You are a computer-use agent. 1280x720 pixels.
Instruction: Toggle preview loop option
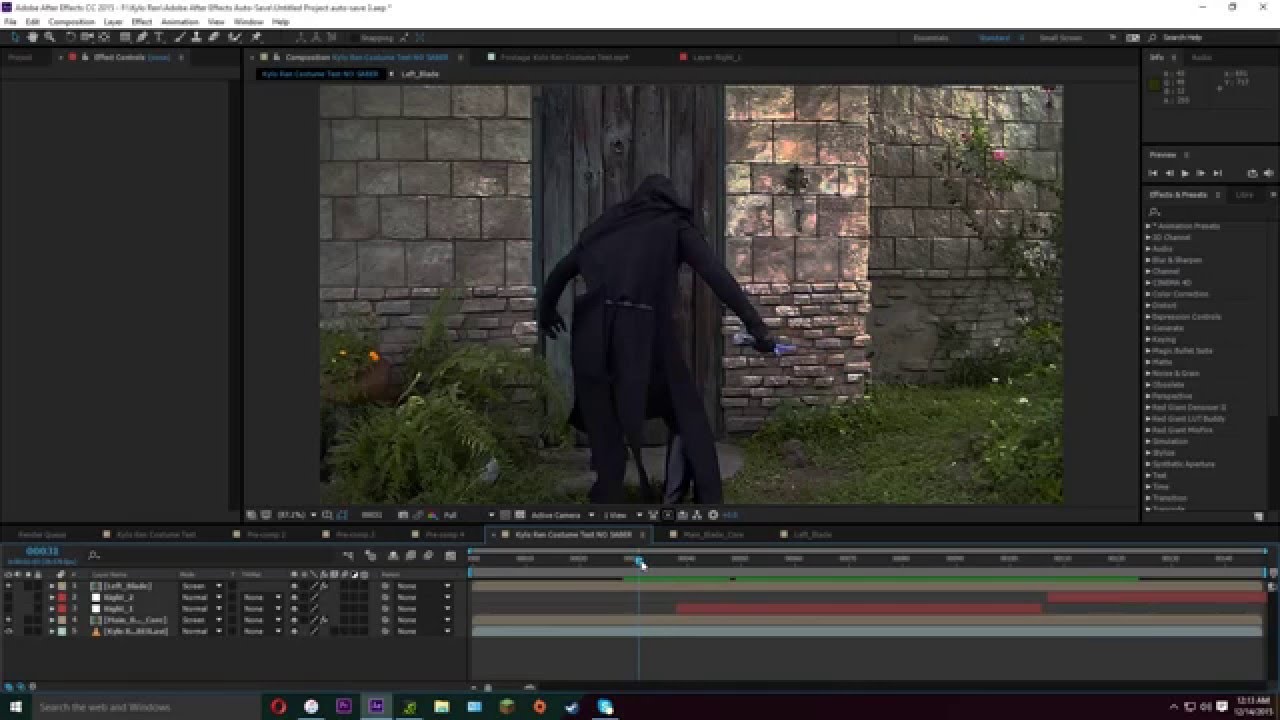pyautogui.click(x=1252, y=173)
